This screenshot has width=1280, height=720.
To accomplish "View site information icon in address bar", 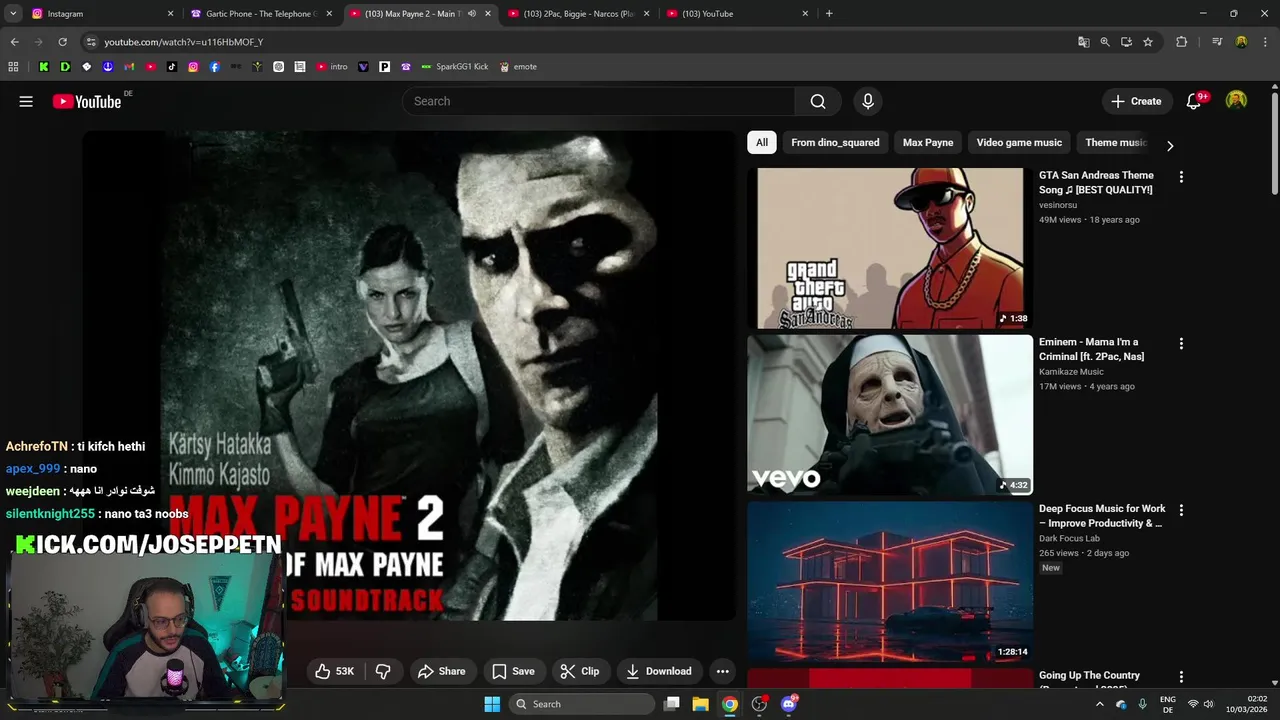I will (x=91, y=42).
